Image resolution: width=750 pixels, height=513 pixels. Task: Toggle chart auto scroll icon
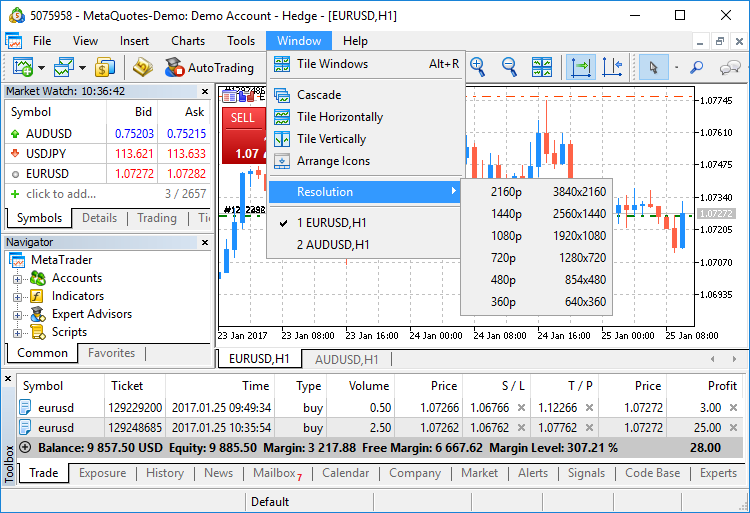coord(580,67)
